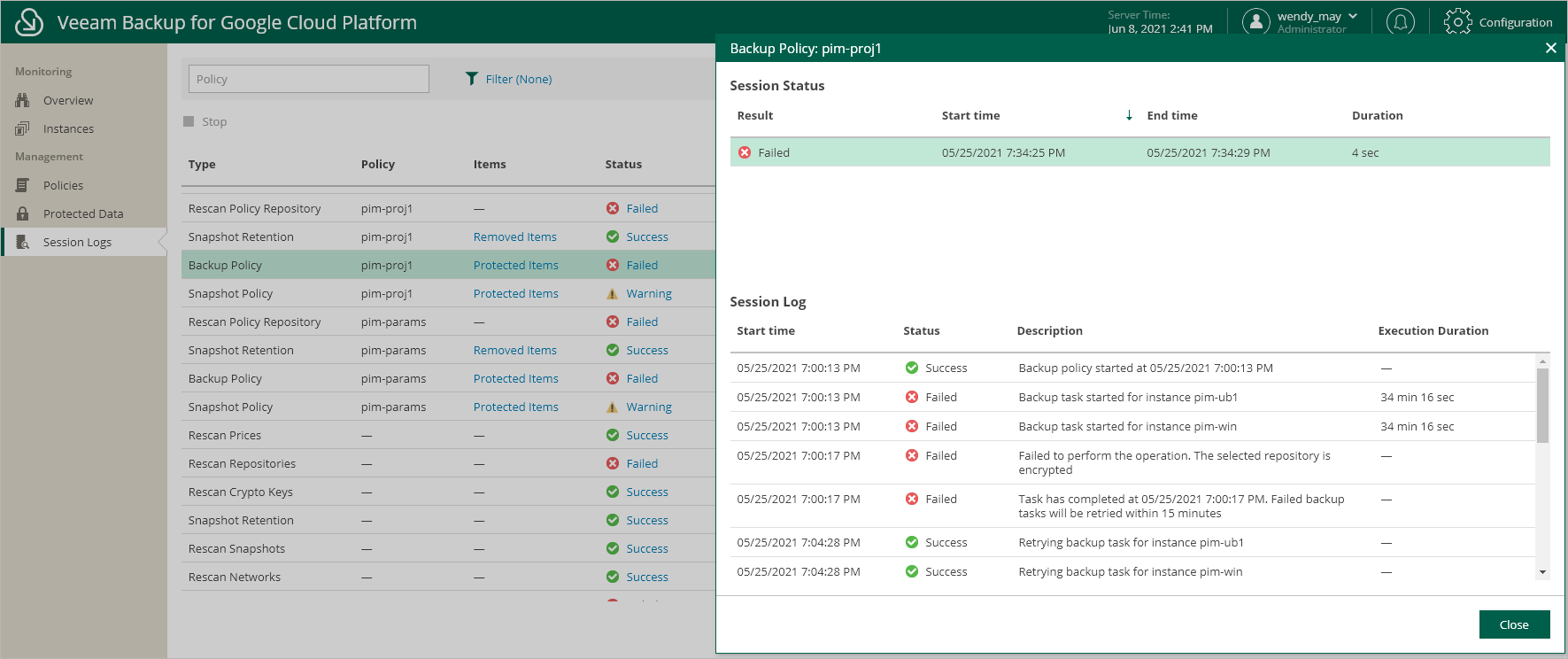The height and width of the screenshot is (659, 1568).
Task: Select 'Retrying backup task for instance pim-win' log entry
Action: pos(1132,571)
